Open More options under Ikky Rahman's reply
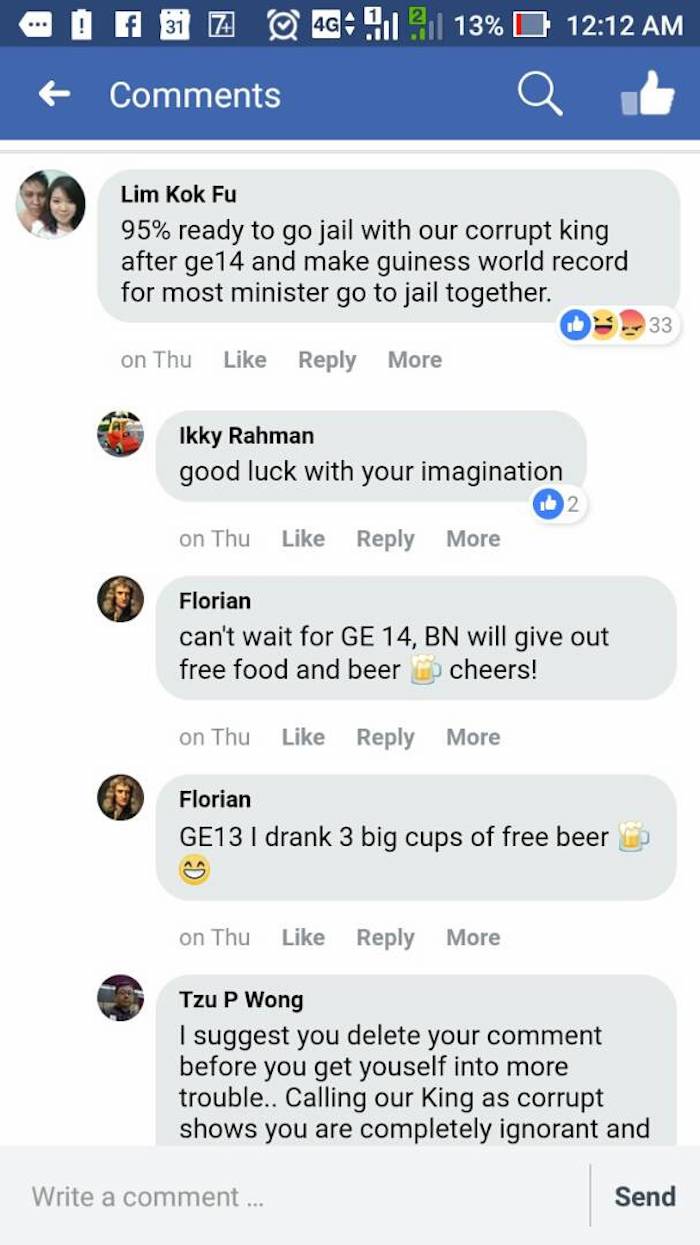Viewport: 700px width, 1245px height. [x=473, y=539]
